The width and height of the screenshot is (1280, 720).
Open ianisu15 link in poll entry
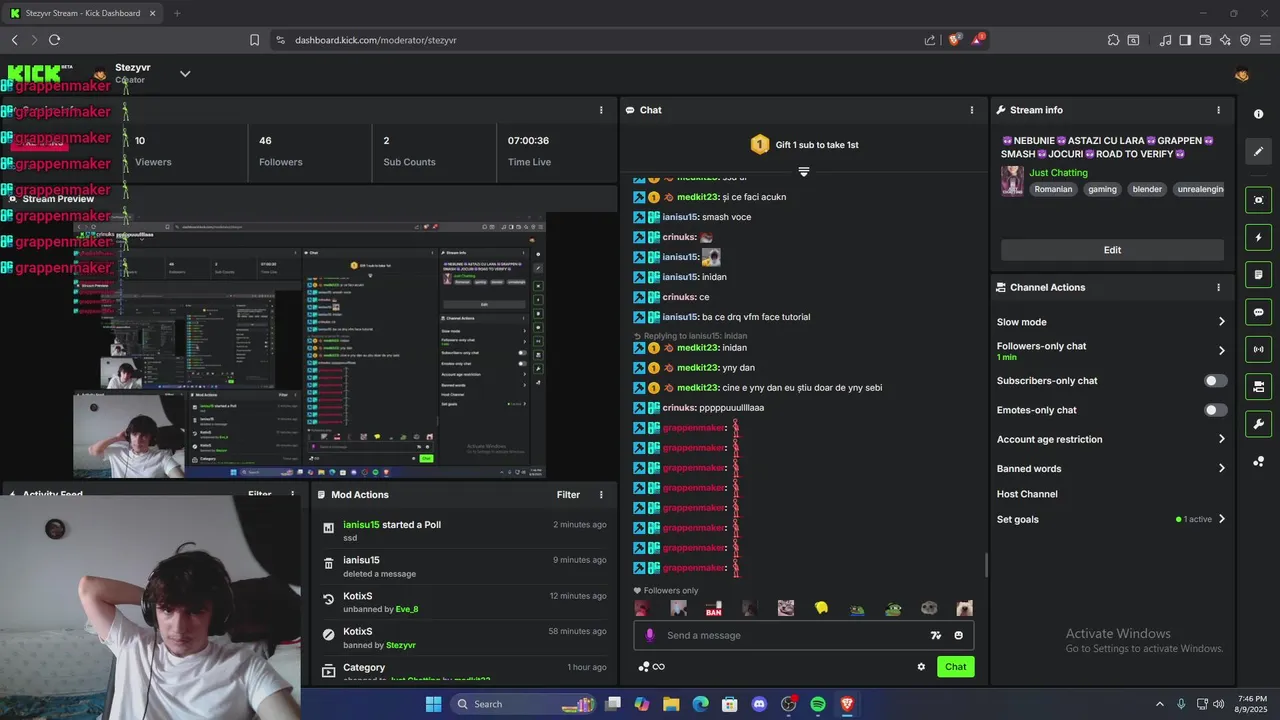tap(361, 525)
